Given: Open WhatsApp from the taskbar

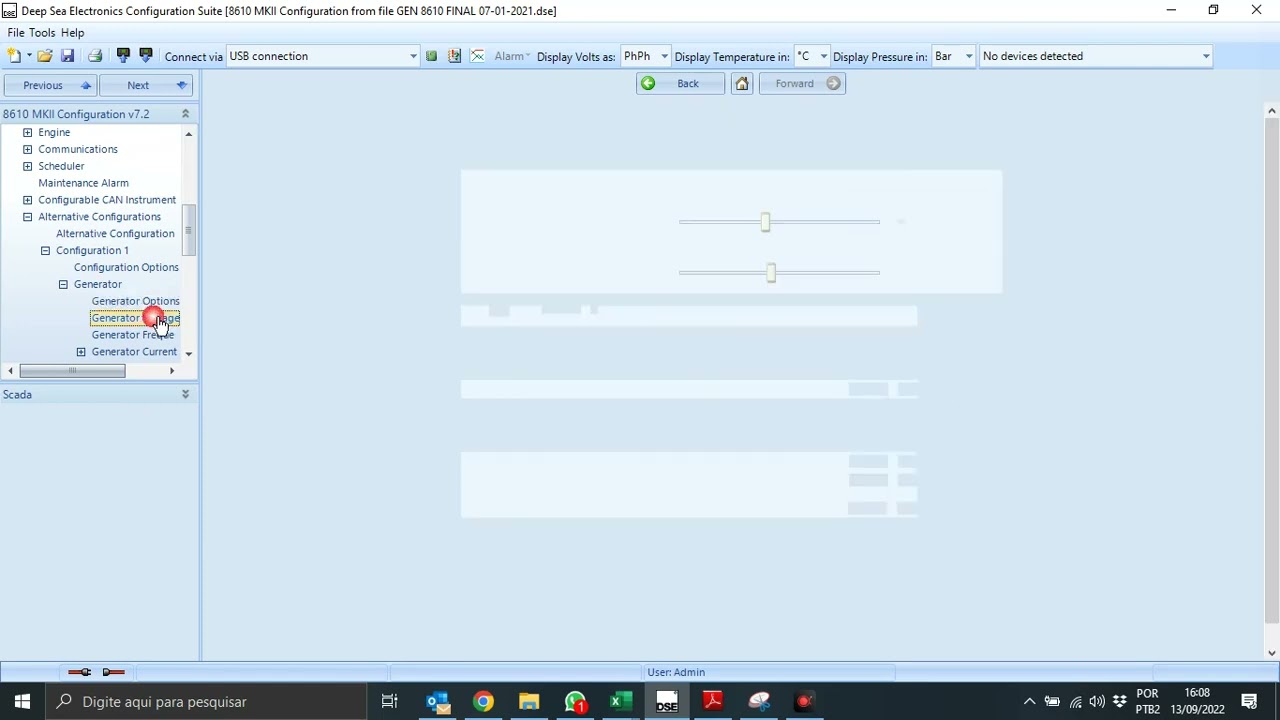Looking at the screenshot, I should 575,702.
